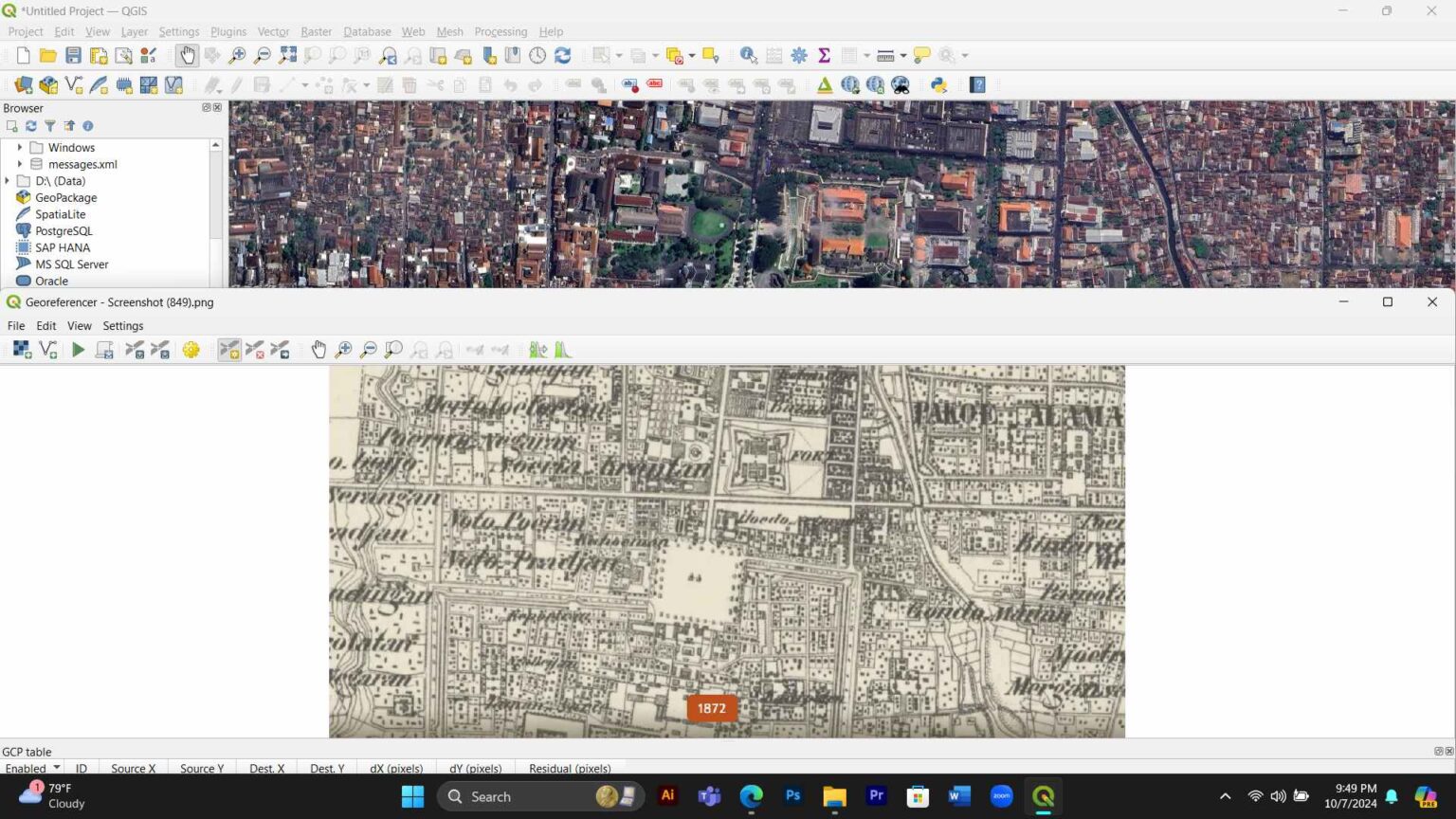
Task: Toggle the Add Point tool in Georeferencer
Action: tap(229, 350)
